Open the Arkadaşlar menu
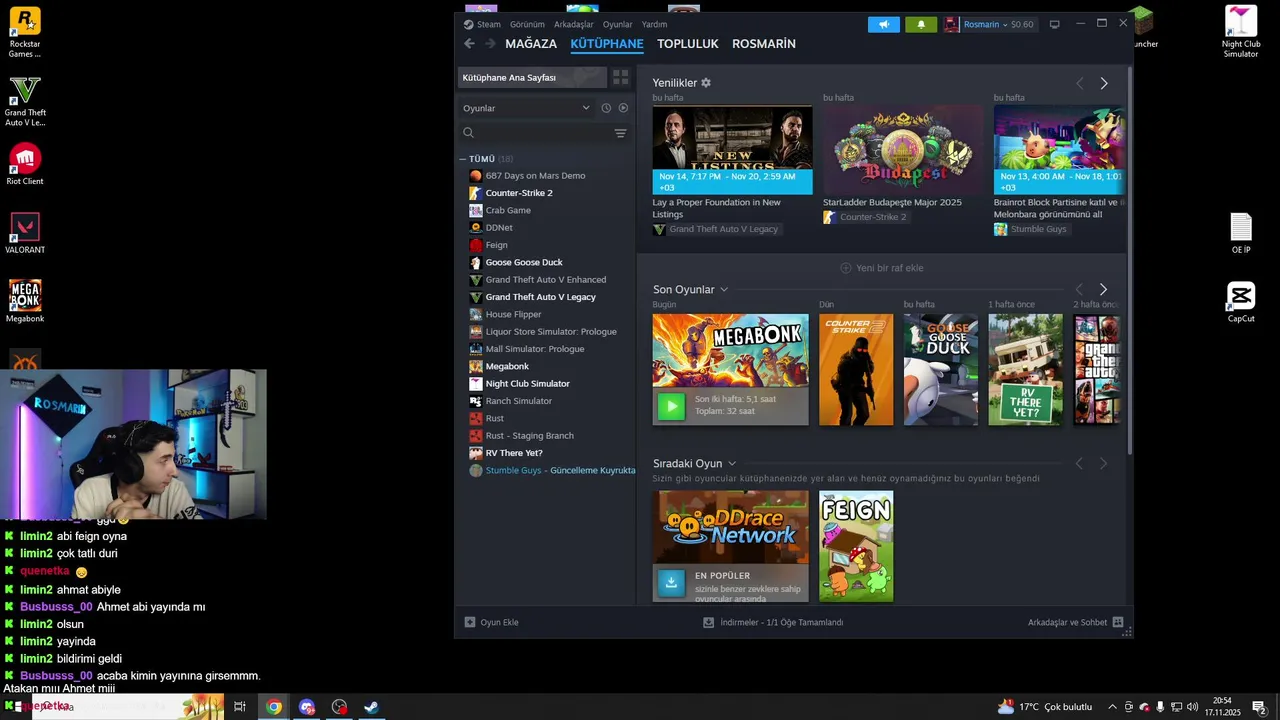The height and width of the screenshot is (720, 1280). click(574, 24)
